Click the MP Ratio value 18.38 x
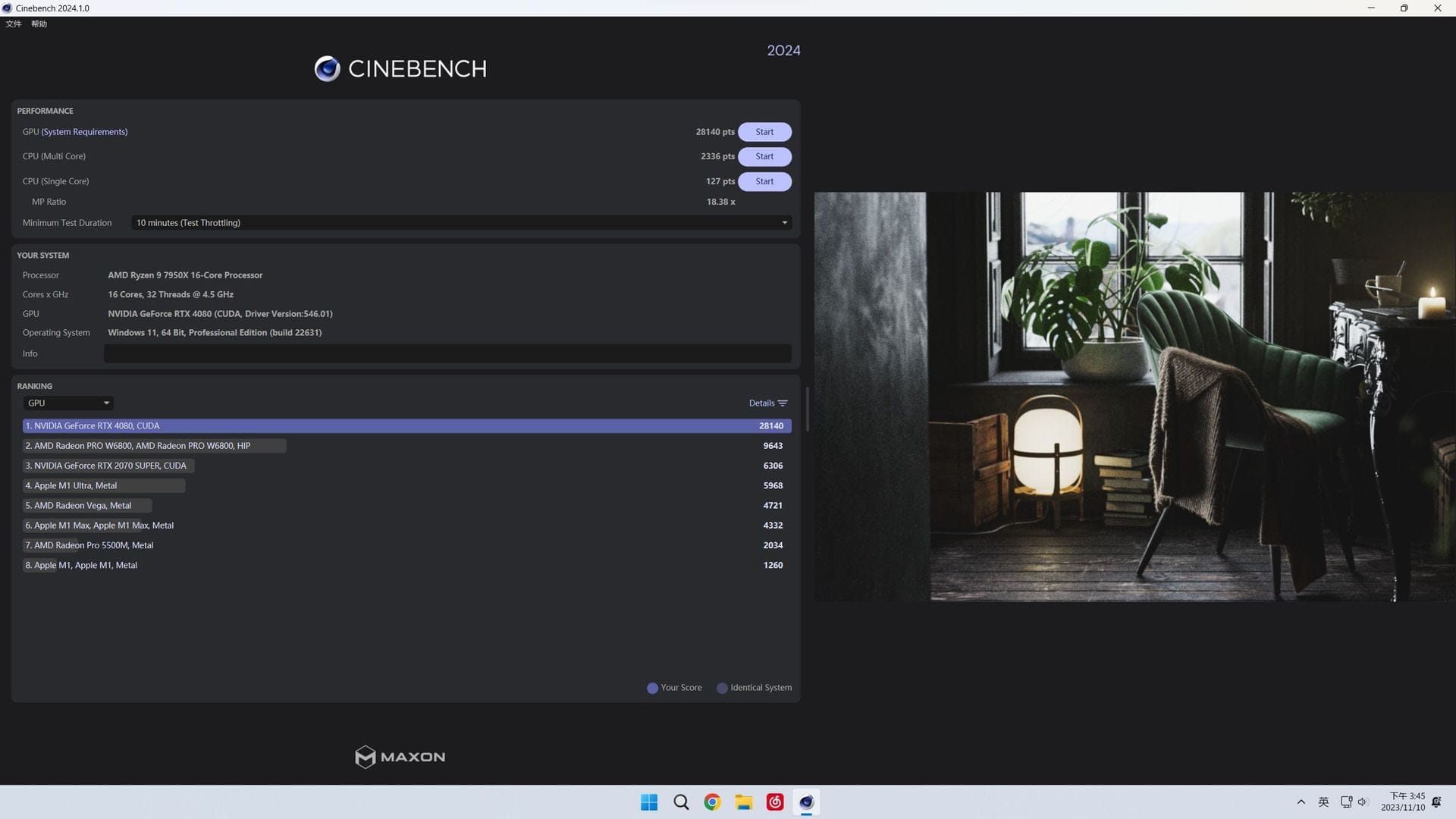 tap(720, 202)
